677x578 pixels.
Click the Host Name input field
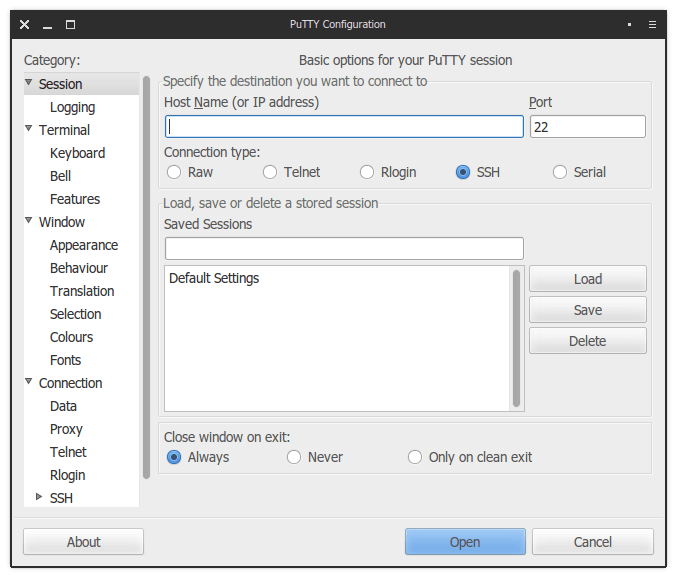(344, 127)
